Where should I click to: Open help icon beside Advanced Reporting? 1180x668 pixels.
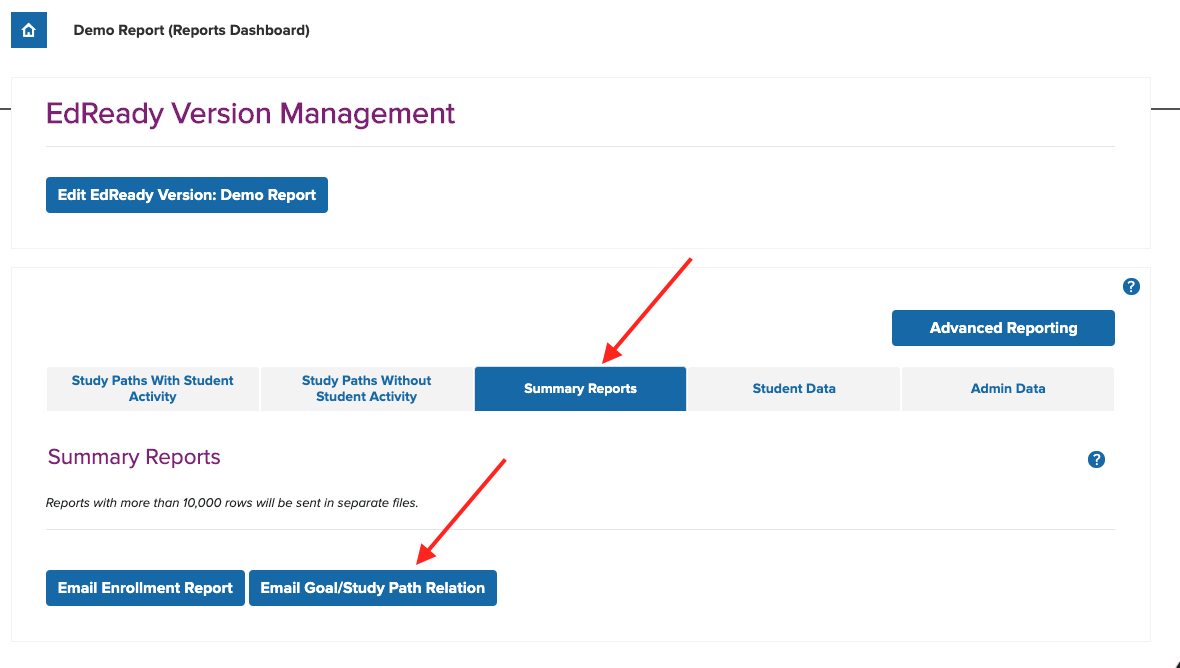pyautogui.click(x=1130, y=287)
